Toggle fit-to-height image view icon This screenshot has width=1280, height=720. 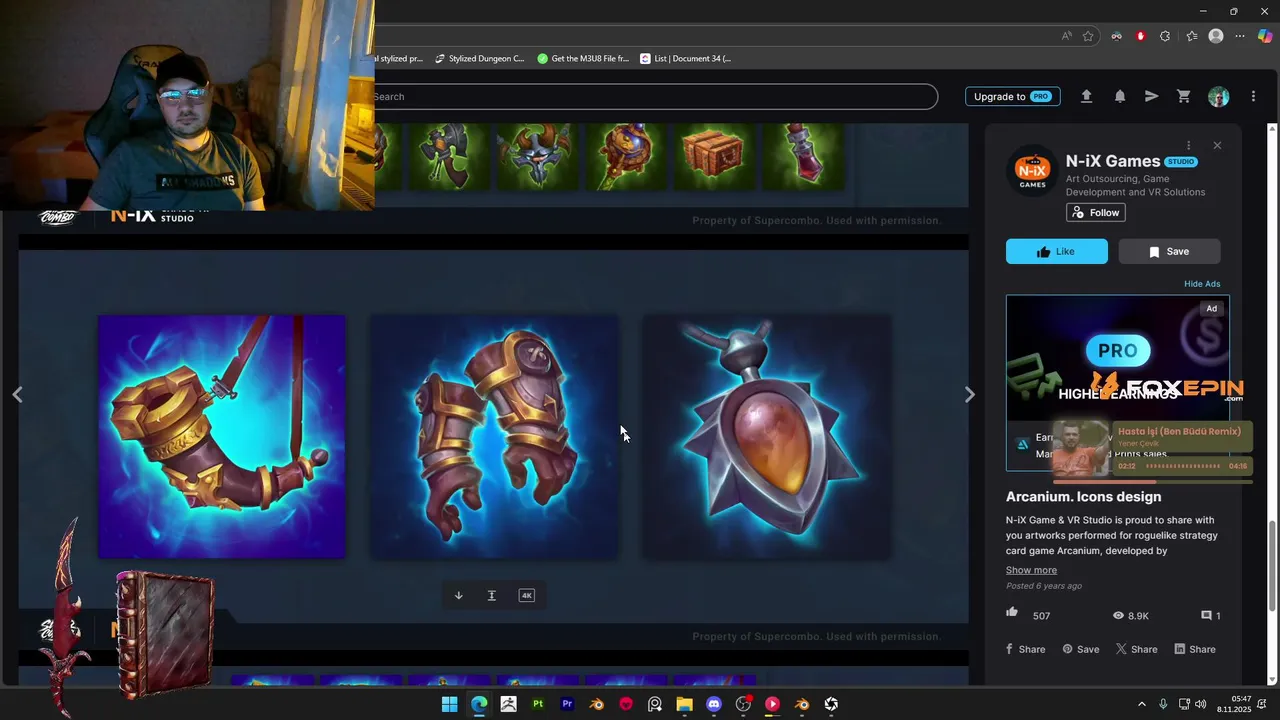(x=491, y=595)
